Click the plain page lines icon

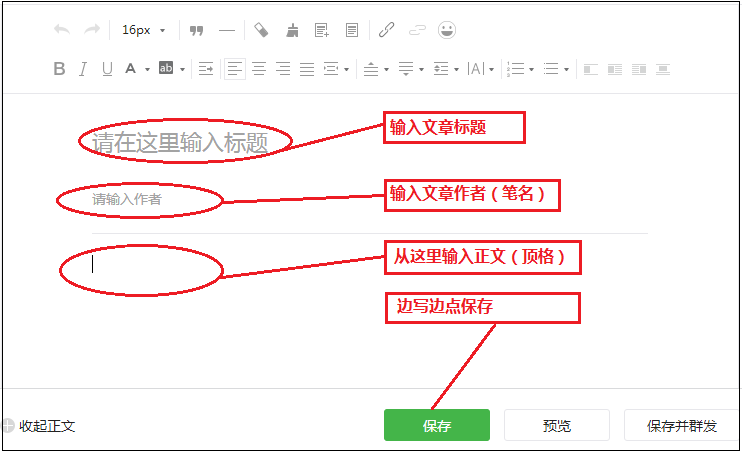(x=352, y=30)
